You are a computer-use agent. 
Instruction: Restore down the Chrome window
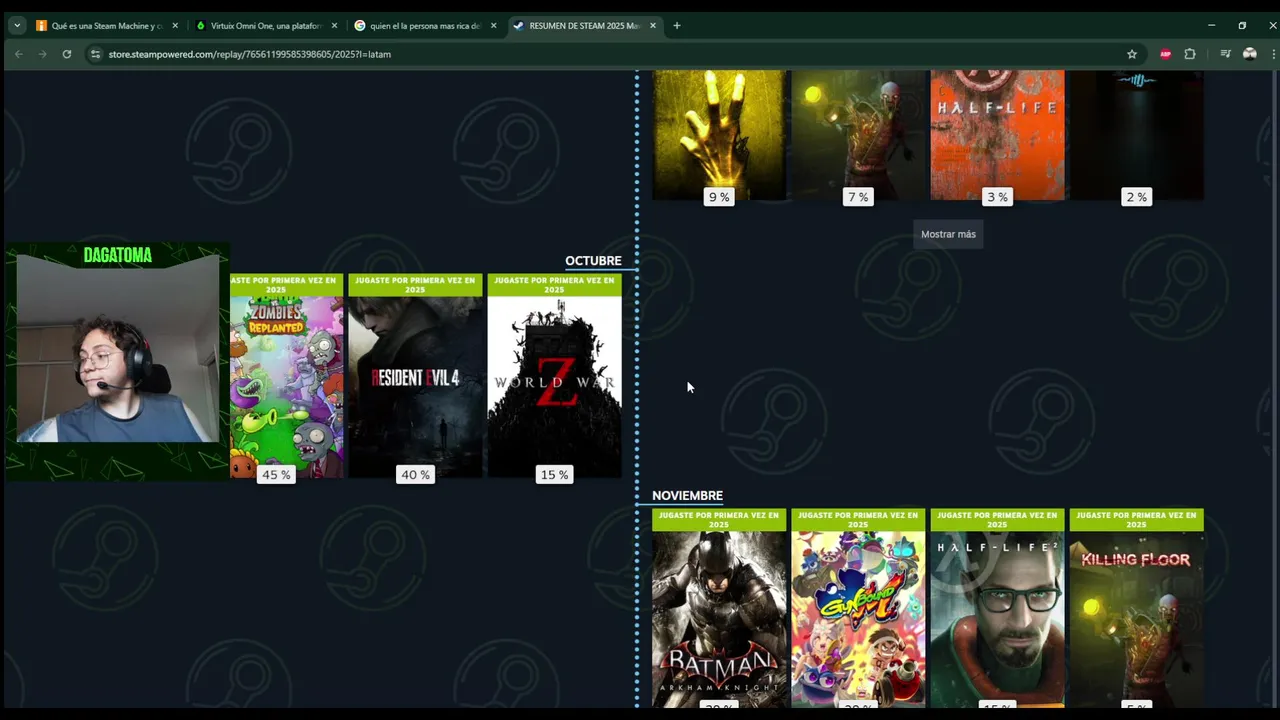point(1242,25)
